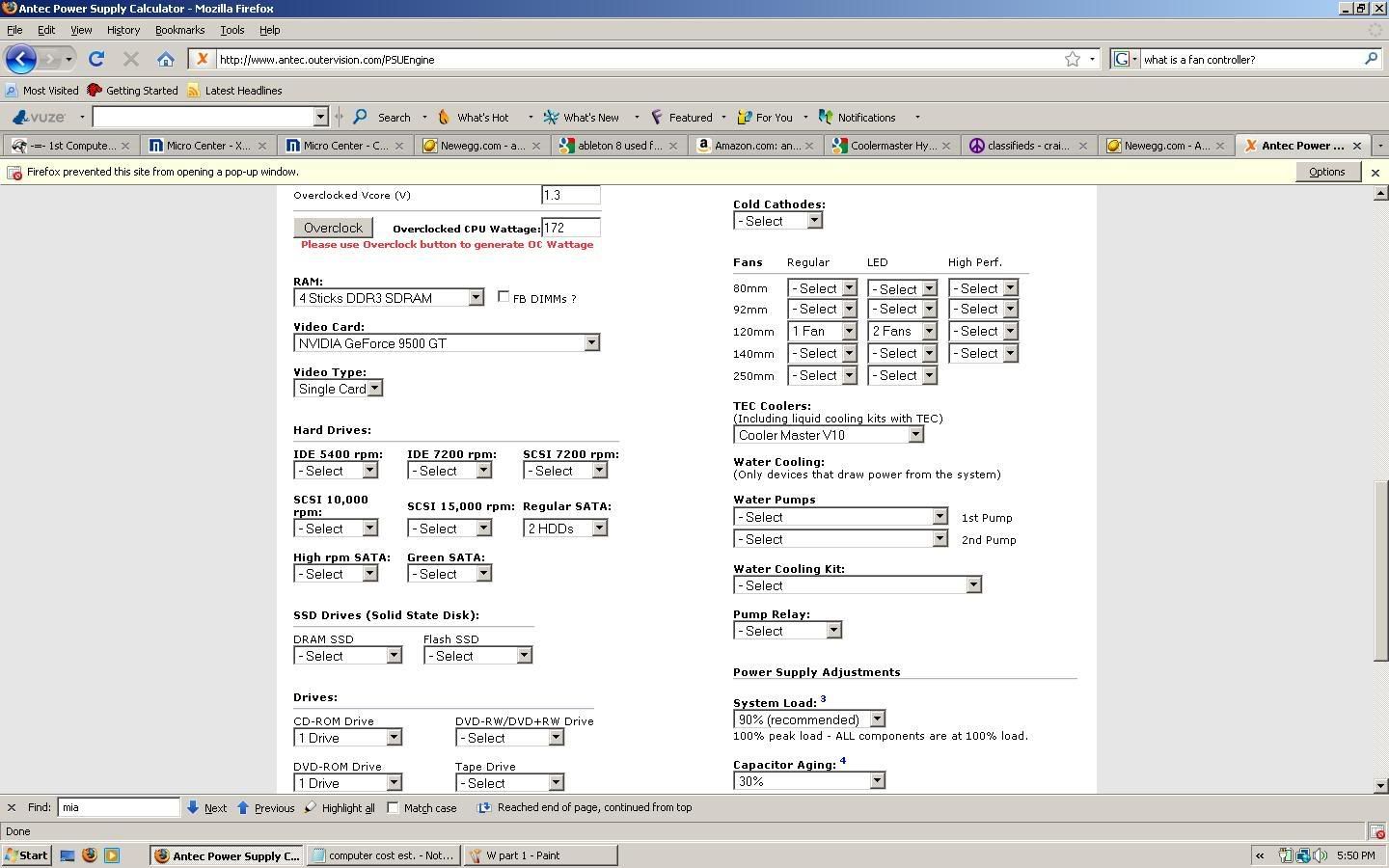Click the Find text field
This screenshot has width=1389, height=868.
point(119,807)
